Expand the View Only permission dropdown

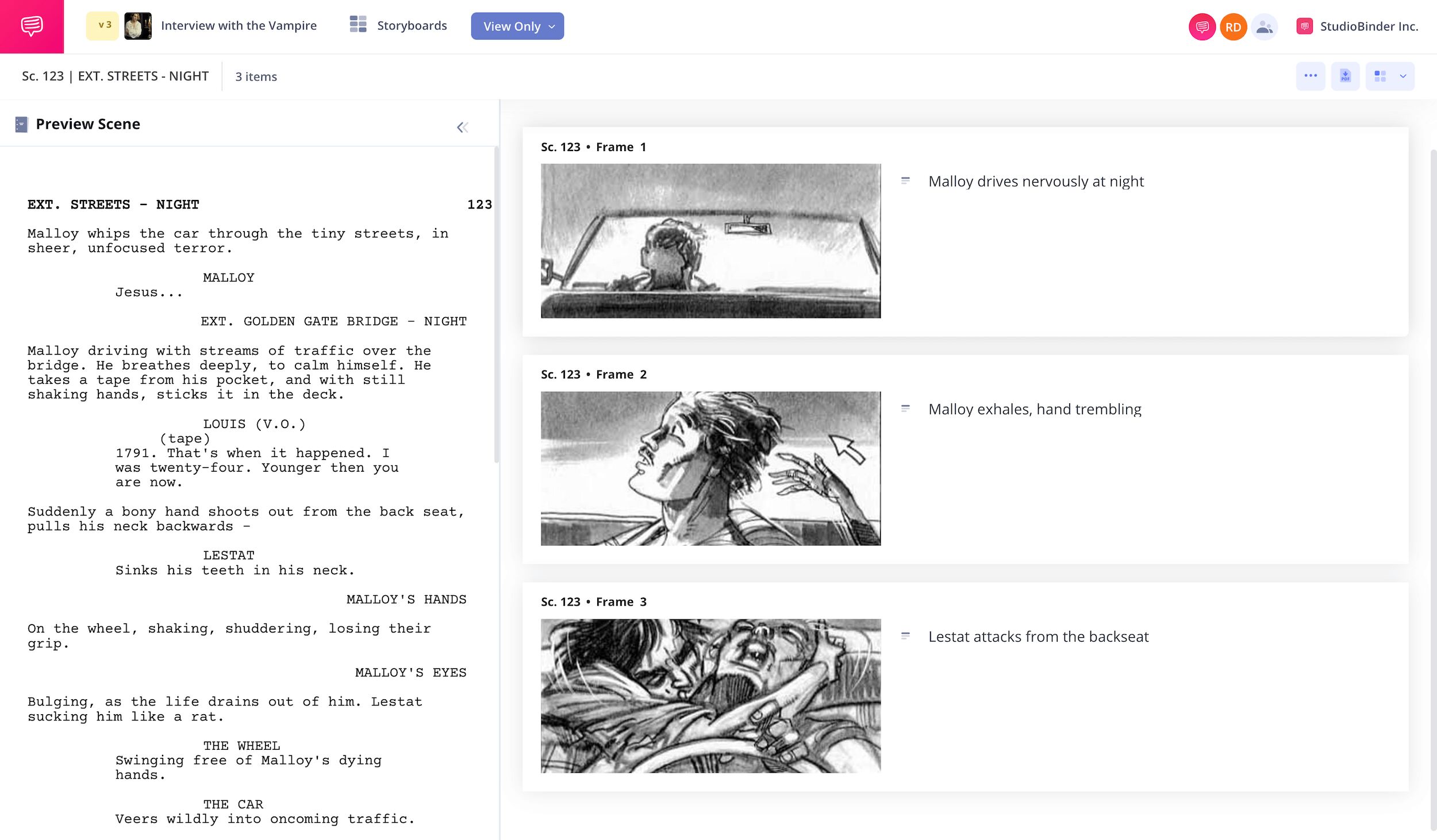pos(517,26)
